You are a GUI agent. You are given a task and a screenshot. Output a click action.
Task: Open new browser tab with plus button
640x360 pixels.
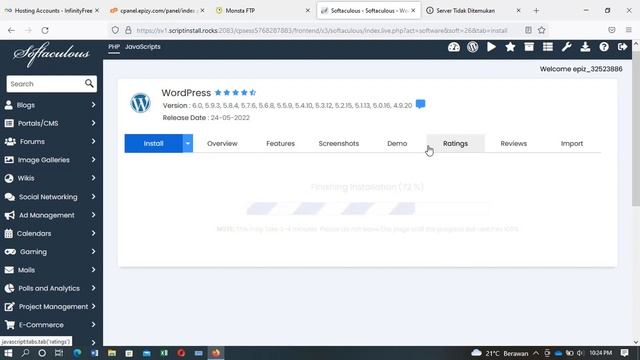[x=536, y=11]
